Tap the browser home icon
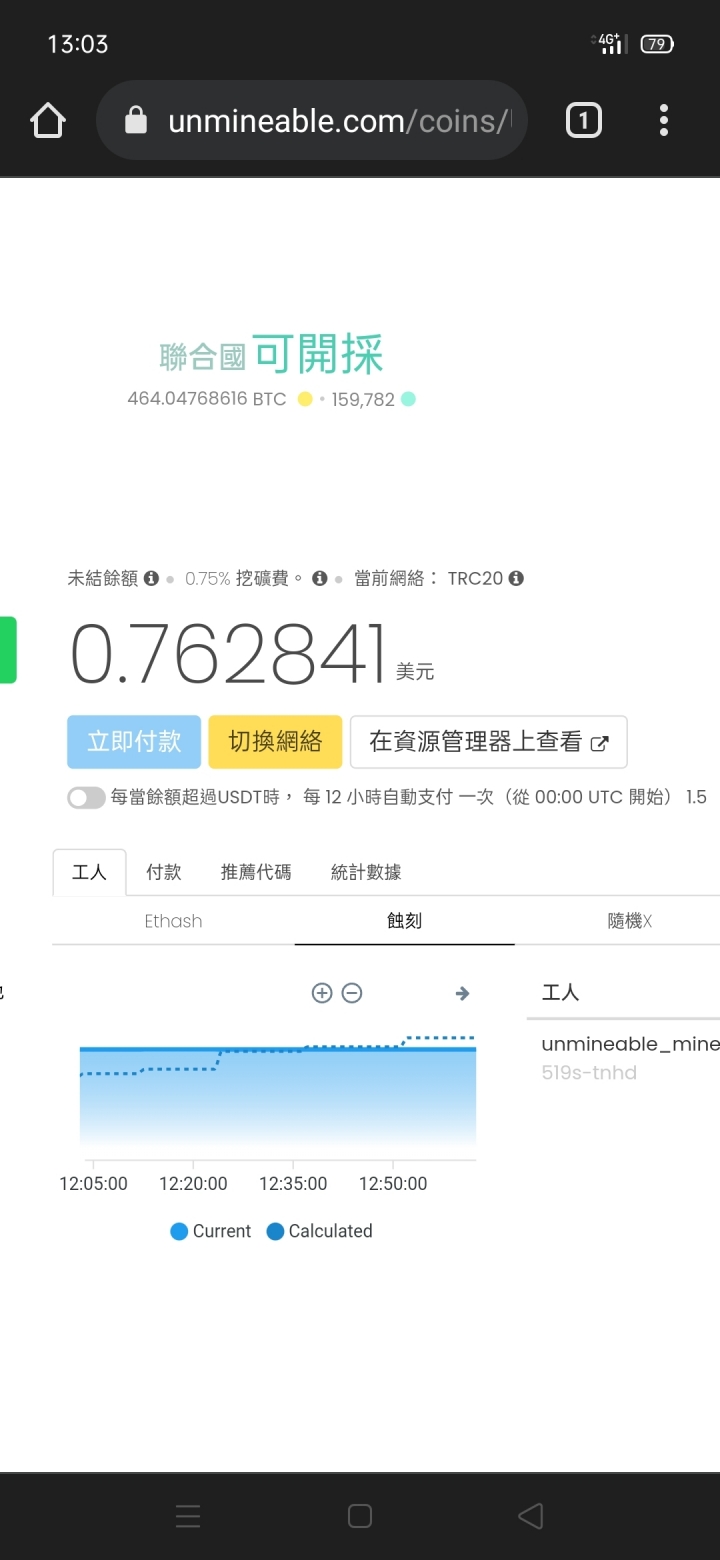The height and width of the screenshot is (1560, 720). 48,121
